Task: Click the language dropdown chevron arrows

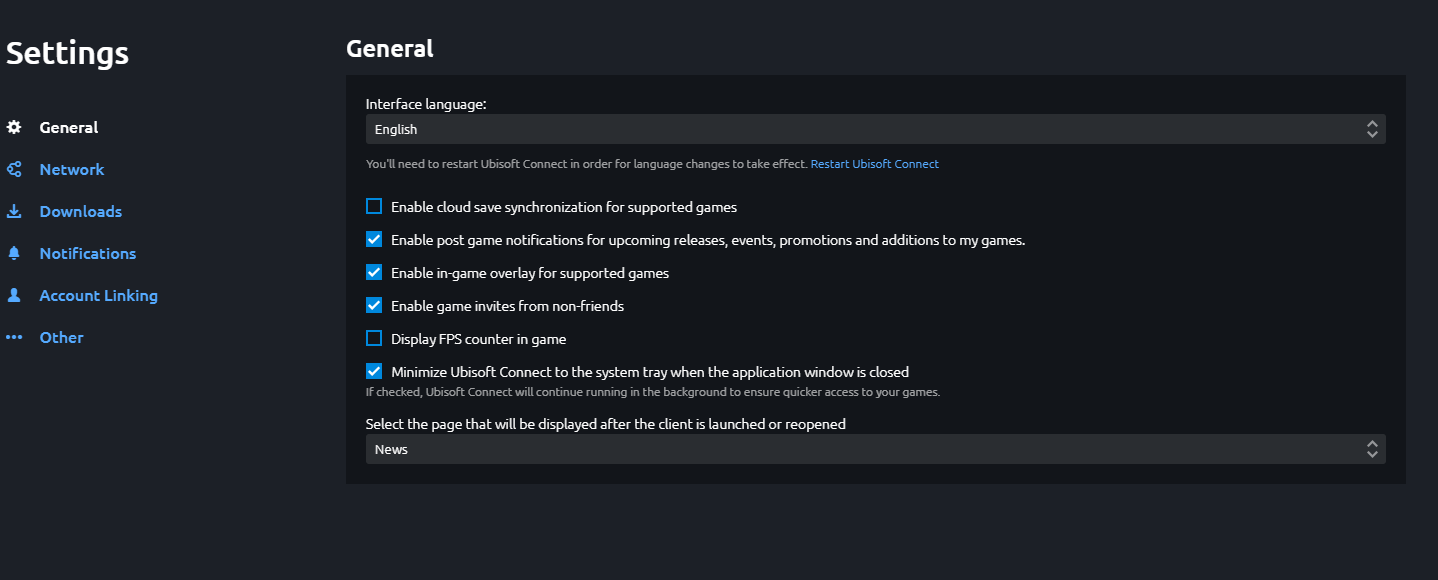Action: coord(1371,128)
